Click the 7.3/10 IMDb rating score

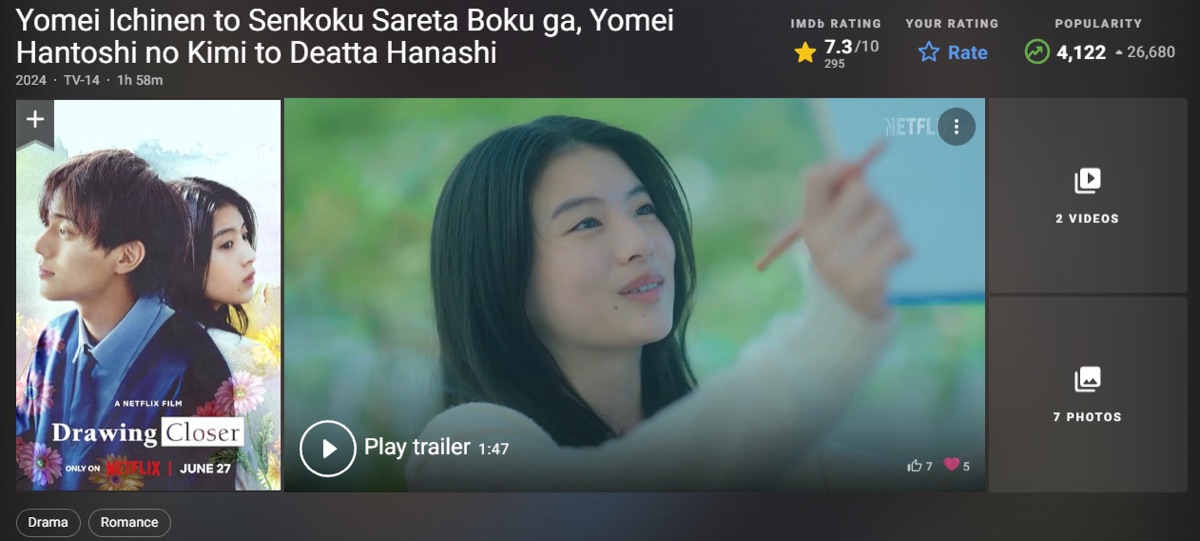(851, 47)
